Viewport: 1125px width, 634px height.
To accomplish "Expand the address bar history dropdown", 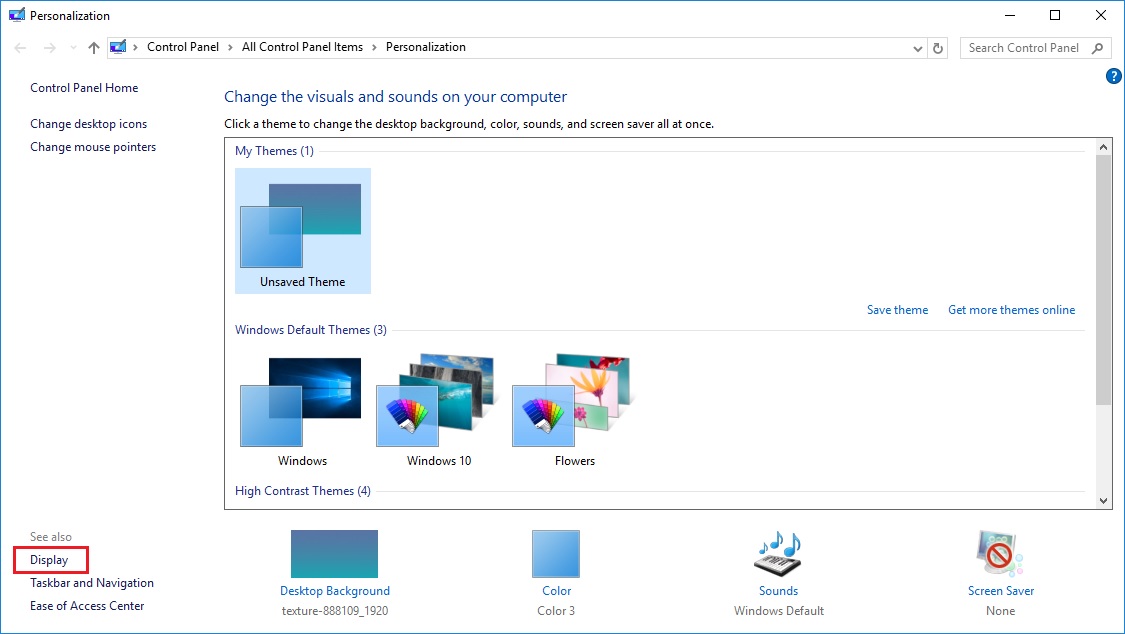I will (917, 48).
